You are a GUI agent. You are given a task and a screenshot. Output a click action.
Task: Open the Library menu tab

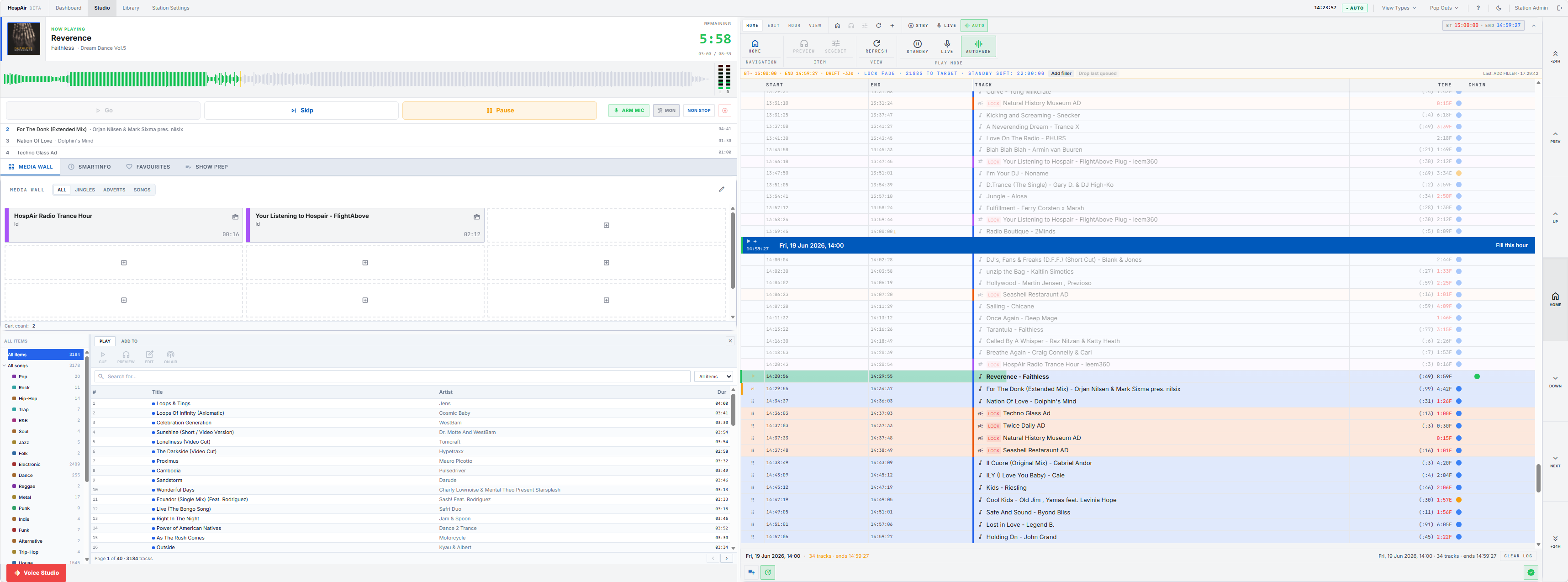tap(130, 8)
